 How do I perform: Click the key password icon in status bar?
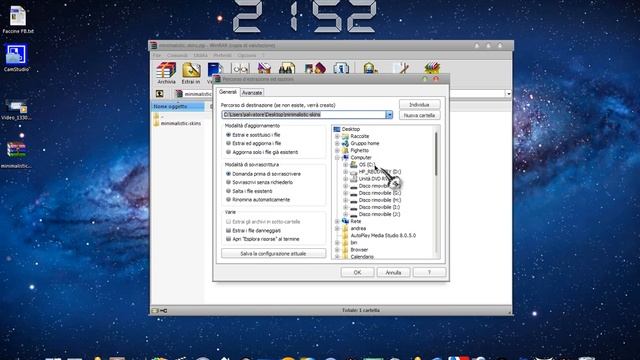pos(163,311)
